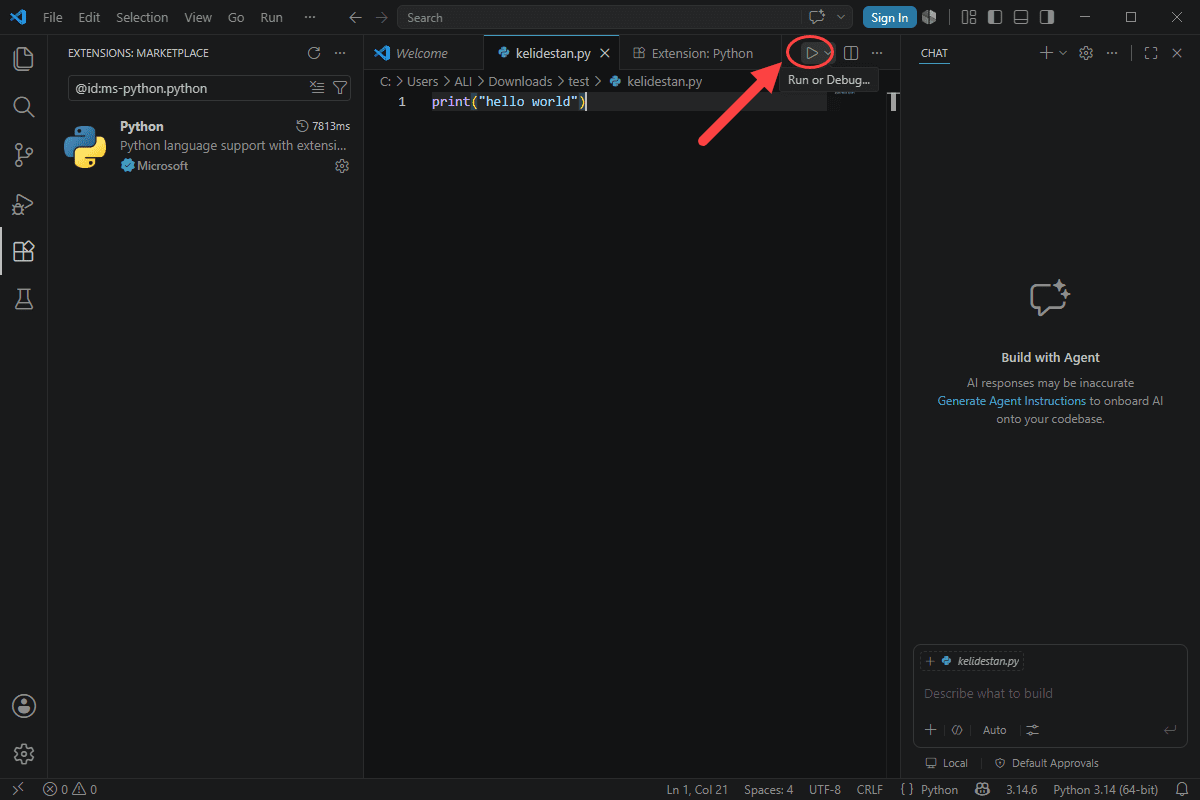Open the extensions filter funnel
Image resolution: width=1200 pixels, height=800 pixels.
pyautogui.click(x=339, y=88)
